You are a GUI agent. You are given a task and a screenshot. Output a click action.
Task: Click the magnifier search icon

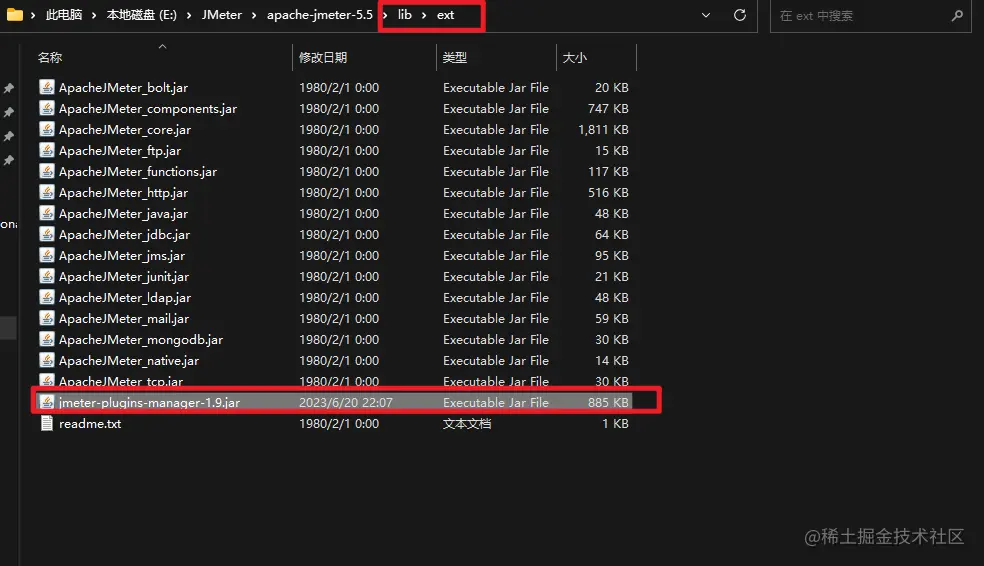tap(957, 16)
